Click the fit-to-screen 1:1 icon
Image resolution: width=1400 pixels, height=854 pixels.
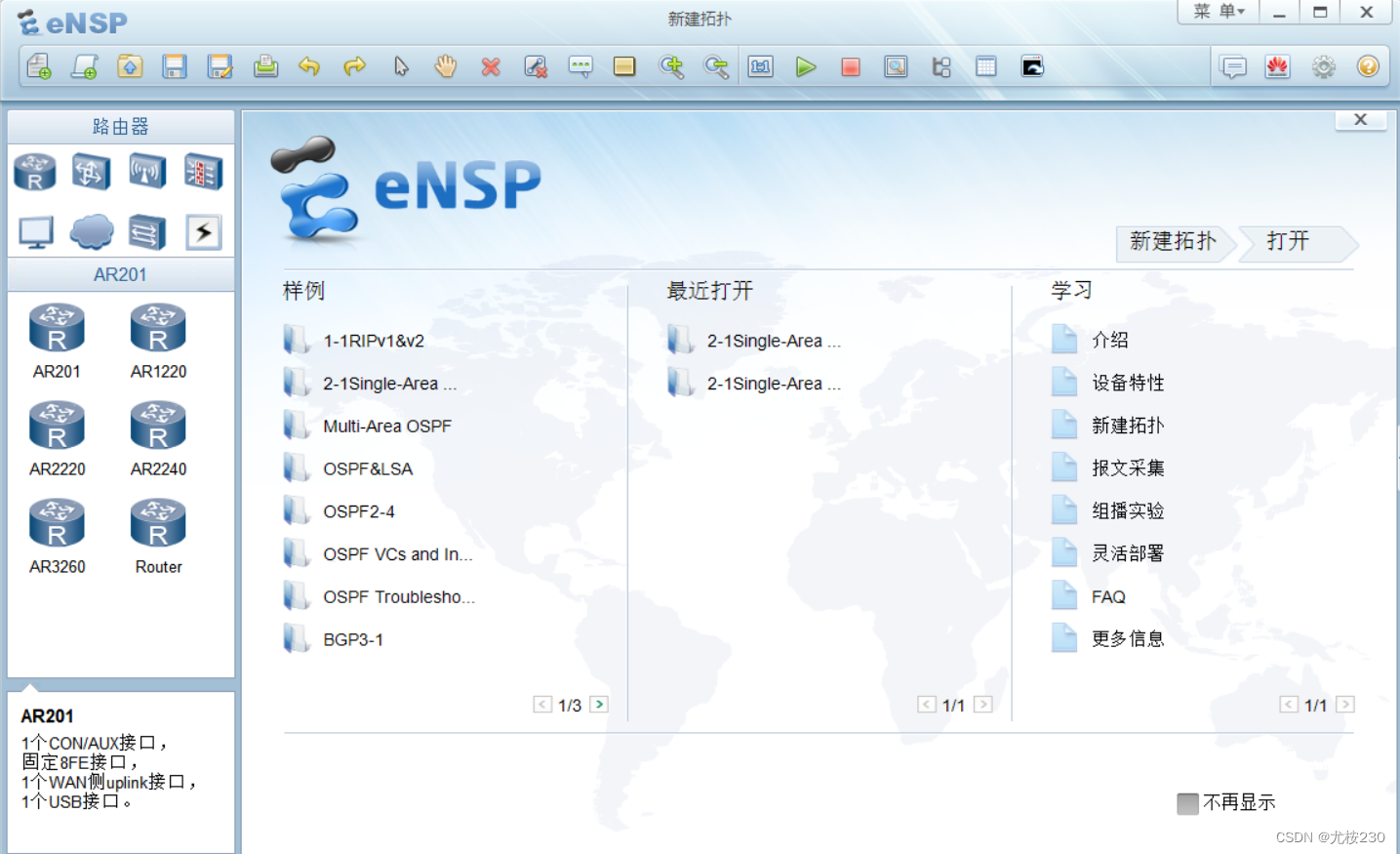coord(761,66)
